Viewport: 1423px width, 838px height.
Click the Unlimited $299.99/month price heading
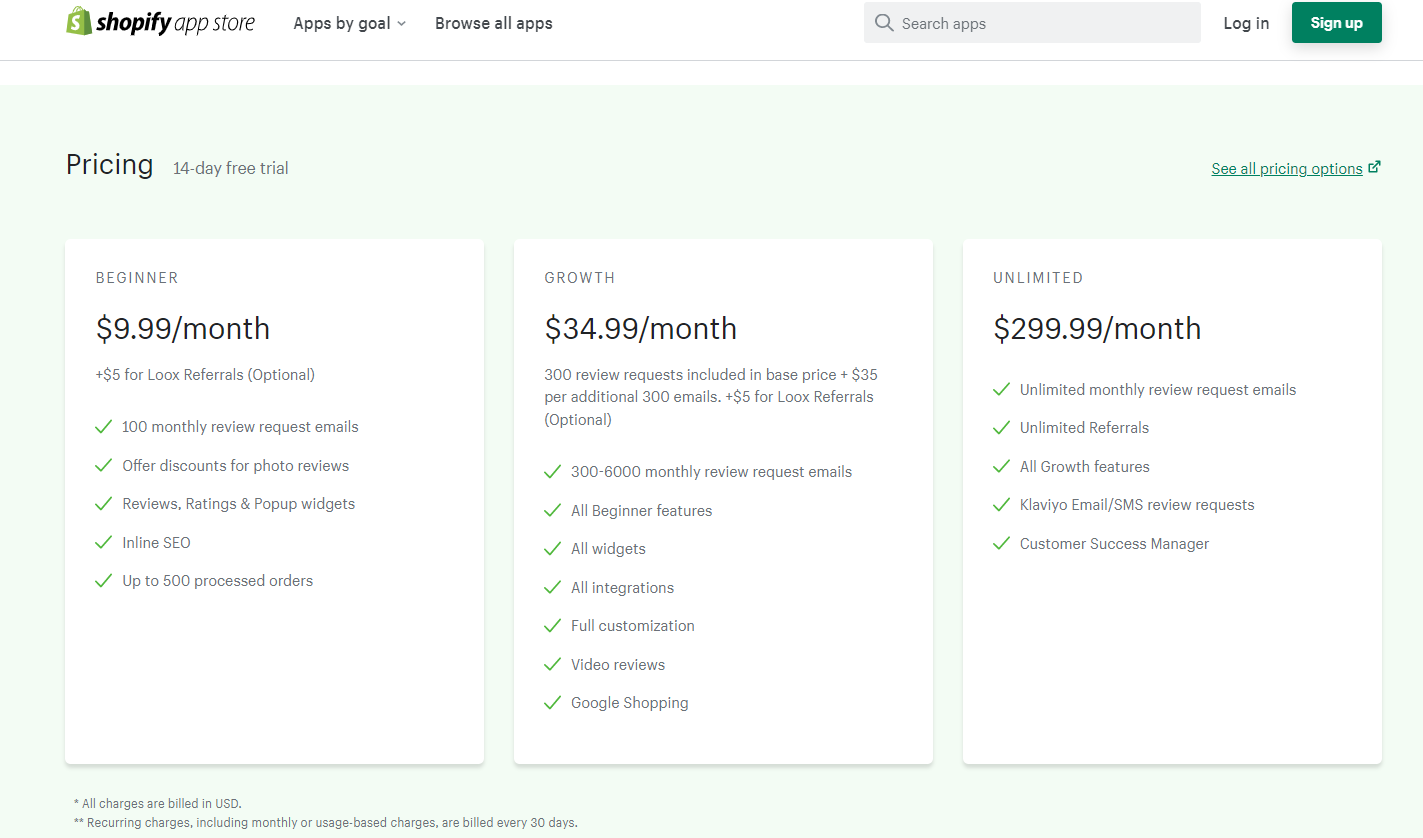tap(1097, 328)
